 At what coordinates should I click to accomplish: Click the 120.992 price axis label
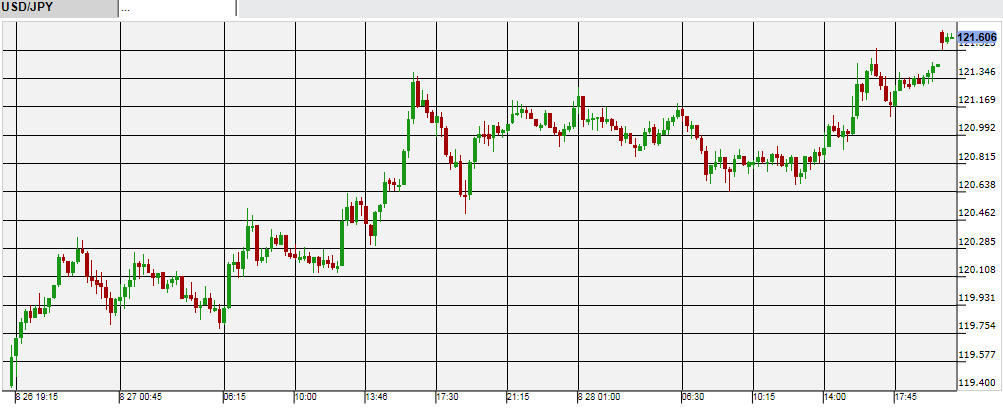(x=977, y=128)
